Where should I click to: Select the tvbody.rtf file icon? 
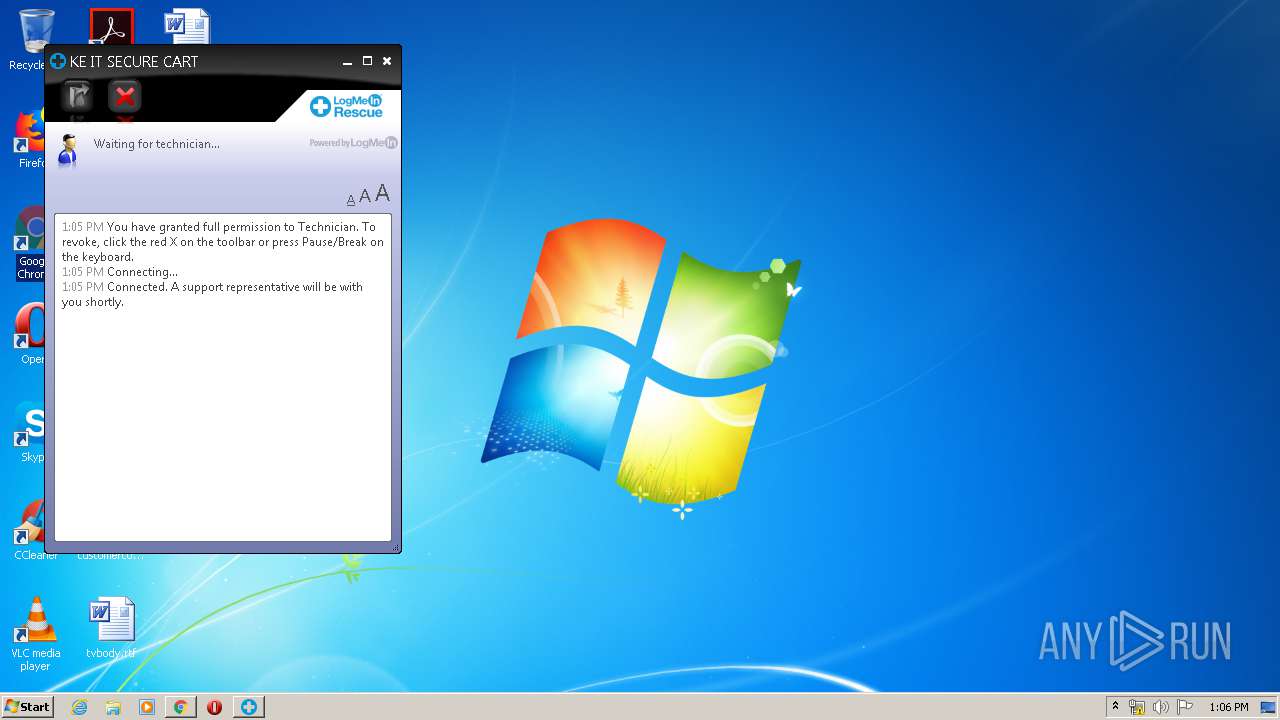[111, 628]
